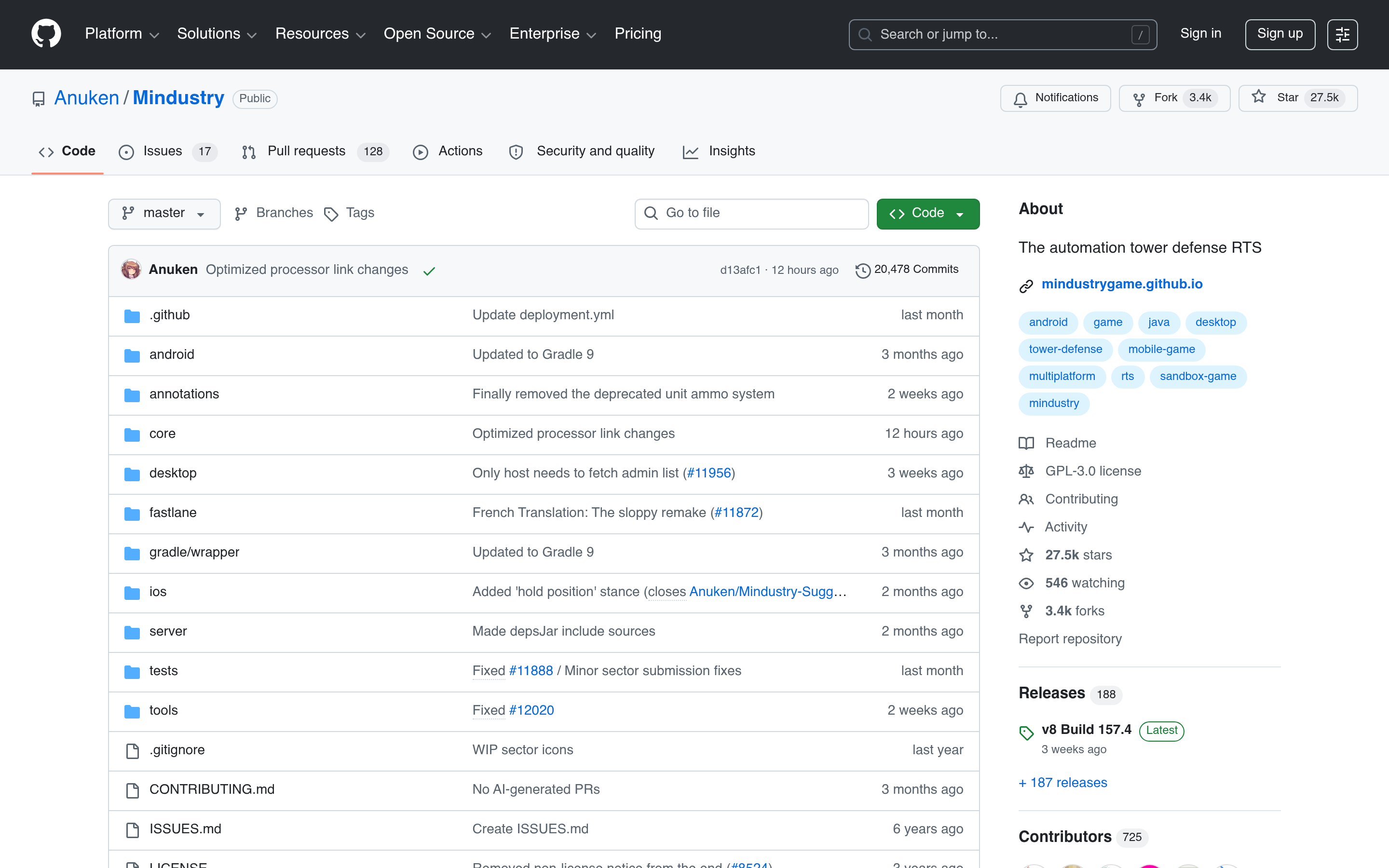Click the Fork icon button
Screen dimensions: 1389x868
pos(1139,99)
